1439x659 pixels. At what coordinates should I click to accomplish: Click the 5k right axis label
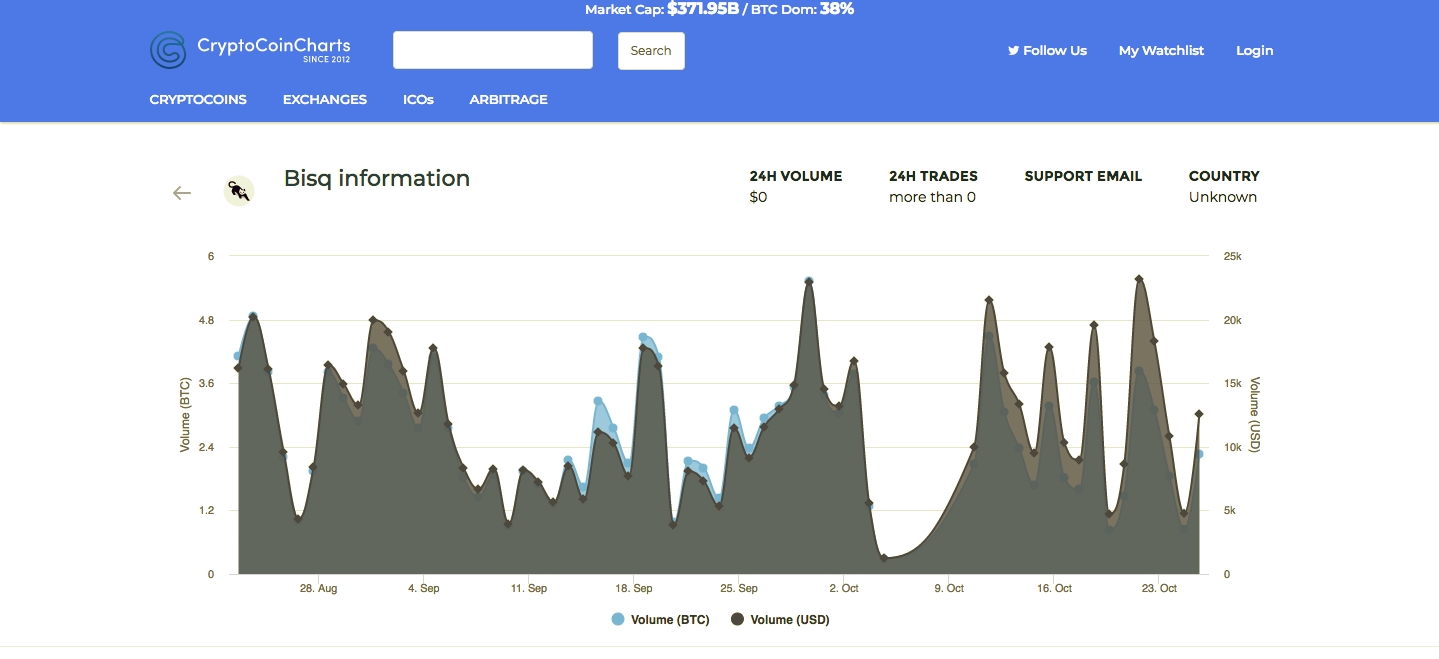(x=1230, y=511)
